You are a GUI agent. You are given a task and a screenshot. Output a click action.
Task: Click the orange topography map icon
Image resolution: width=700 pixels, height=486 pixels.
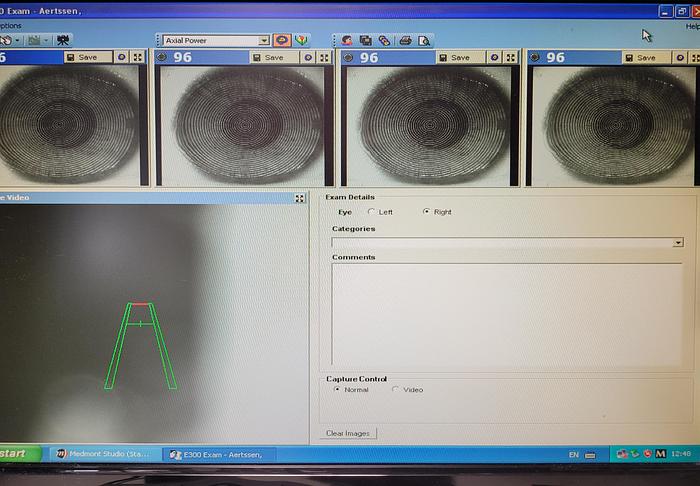pyautogui.click(x=282, y=40)
